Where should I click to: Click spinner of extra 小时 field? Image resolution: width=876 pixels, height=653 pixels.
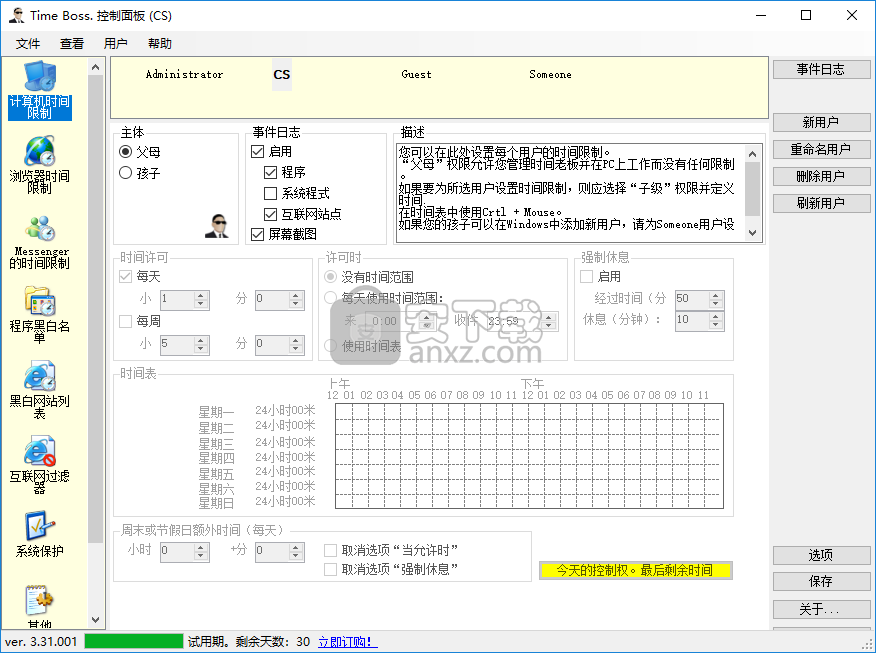201,552
